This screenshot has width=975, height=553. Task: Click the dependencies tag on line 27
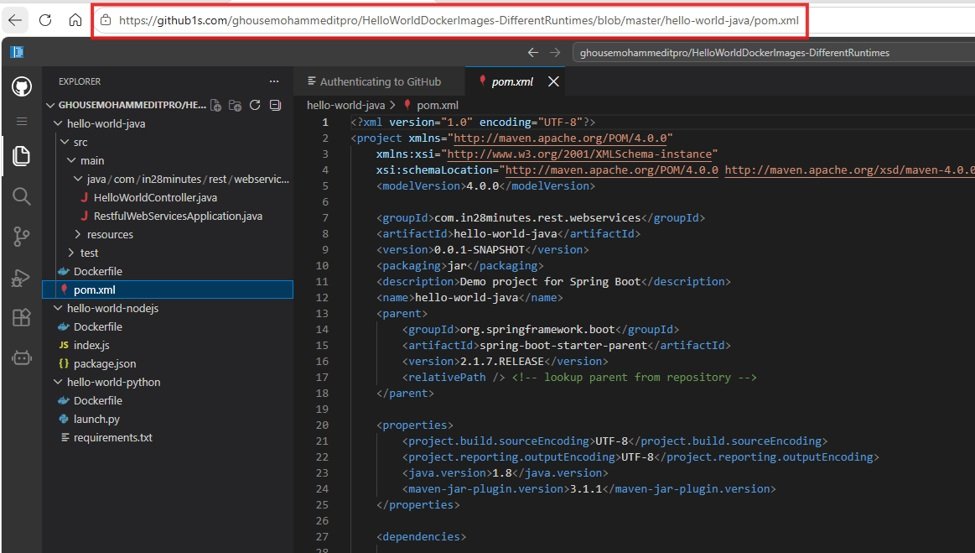(421, 536)
